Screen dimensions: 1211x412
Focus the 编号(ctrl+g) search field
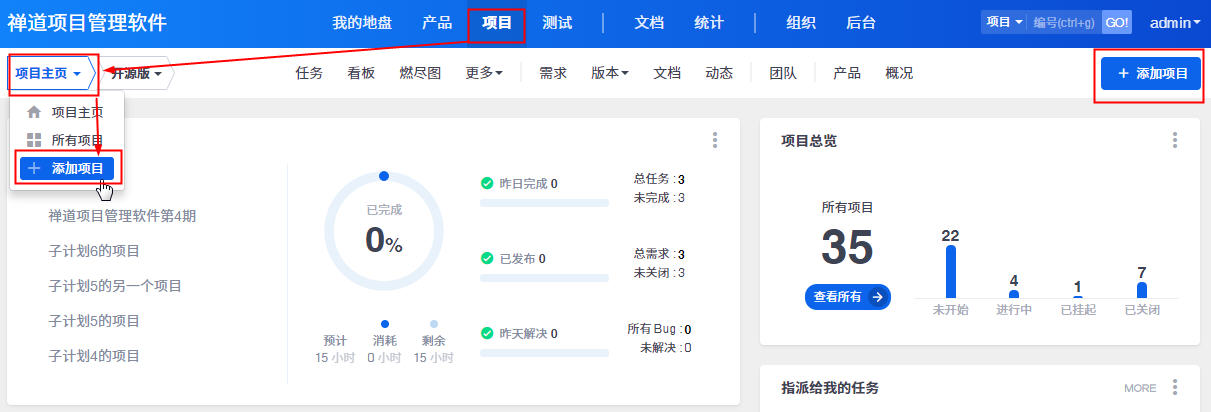point(1065,22)
